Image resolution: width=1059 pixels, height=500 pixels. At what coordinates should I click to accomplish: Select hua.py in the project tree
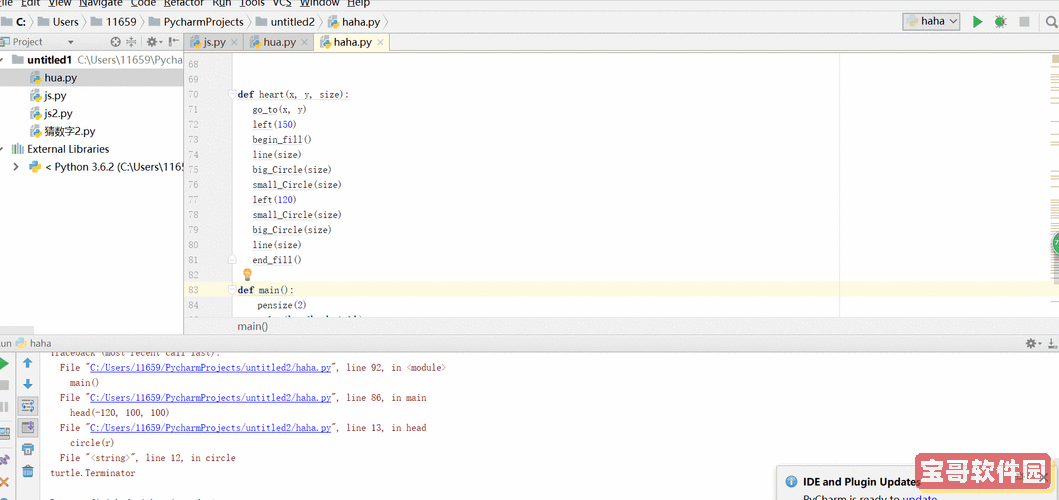[91, 78]
